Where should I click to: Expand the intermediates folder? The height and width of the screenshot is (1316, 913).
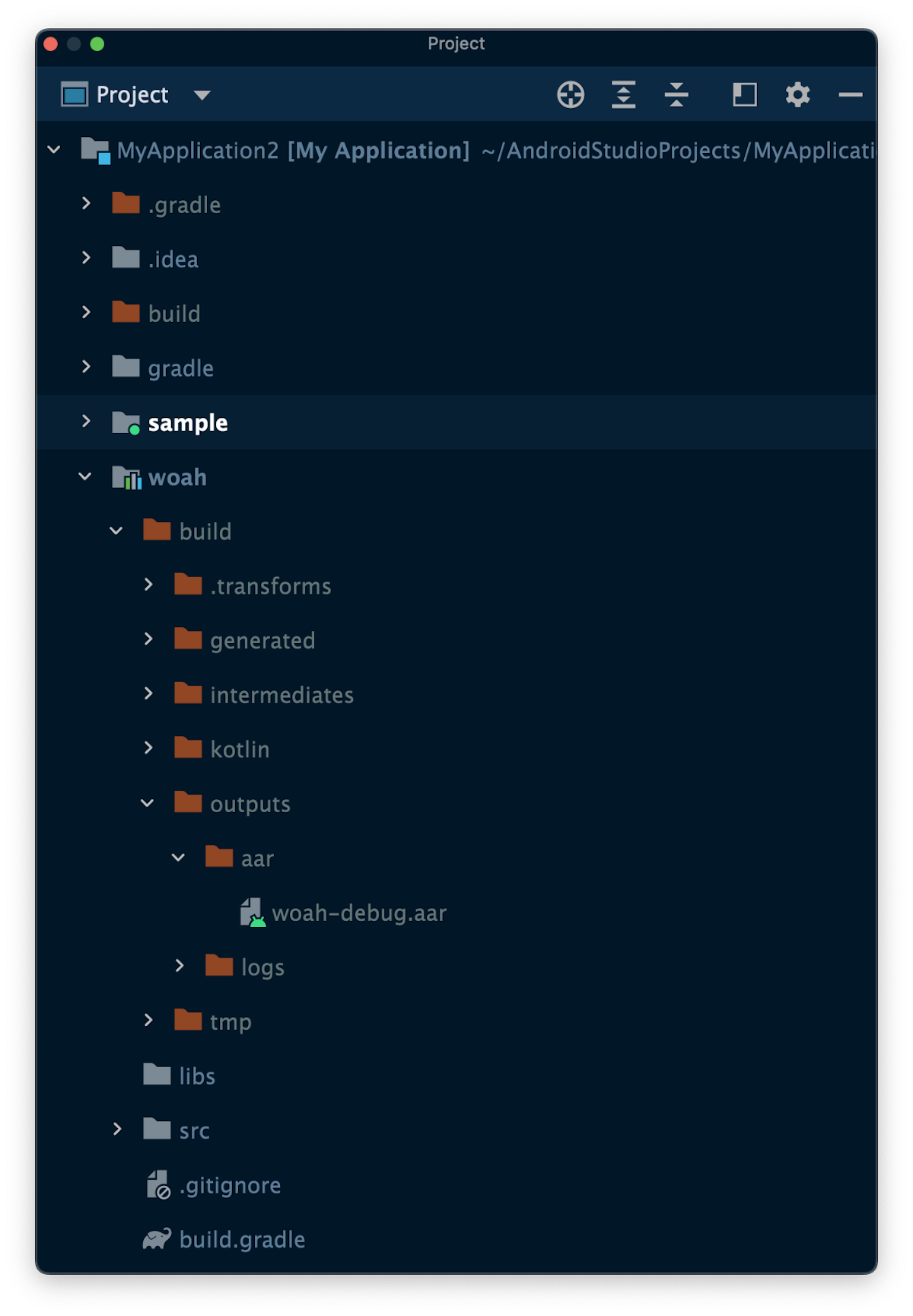(x=149, y=693)
